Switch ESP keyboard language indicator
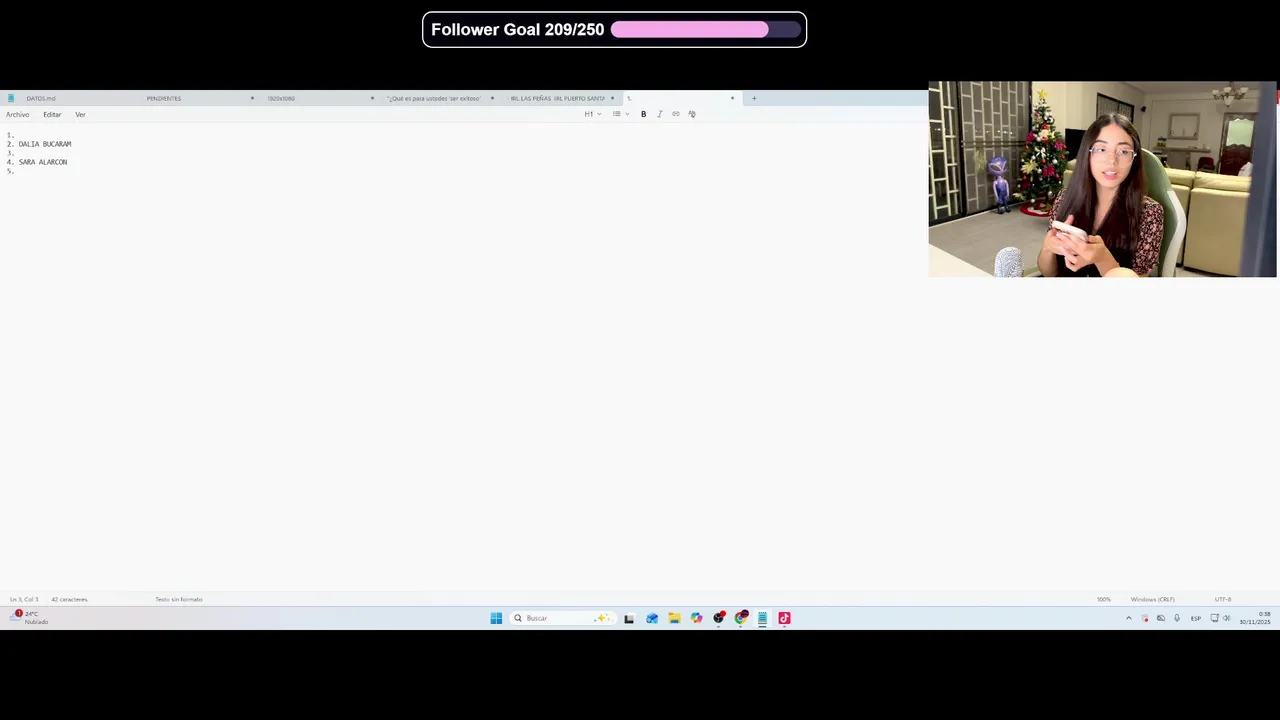Viewport: 1280px width, 720px height. click(1195, 618)
